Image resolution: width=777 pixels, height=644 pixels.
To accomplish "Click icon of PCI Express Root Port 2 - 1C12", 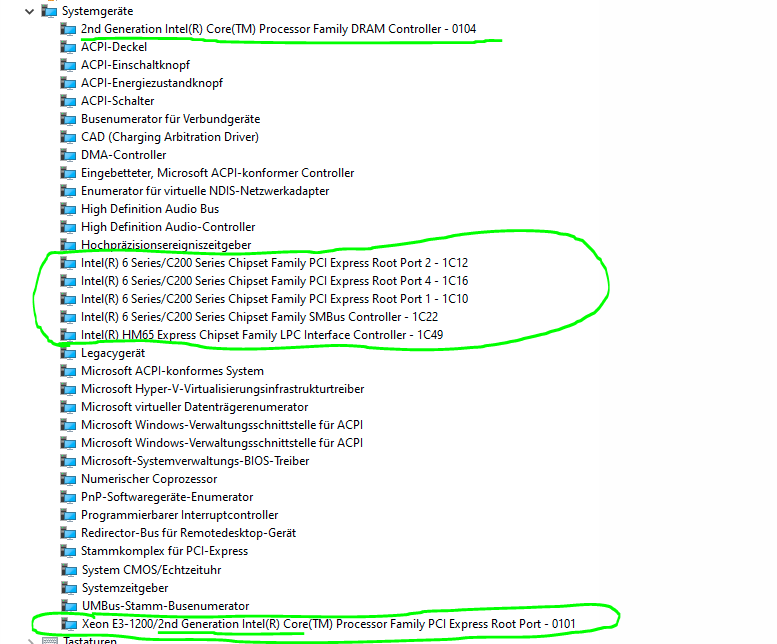I will click(x=68, y=263).
